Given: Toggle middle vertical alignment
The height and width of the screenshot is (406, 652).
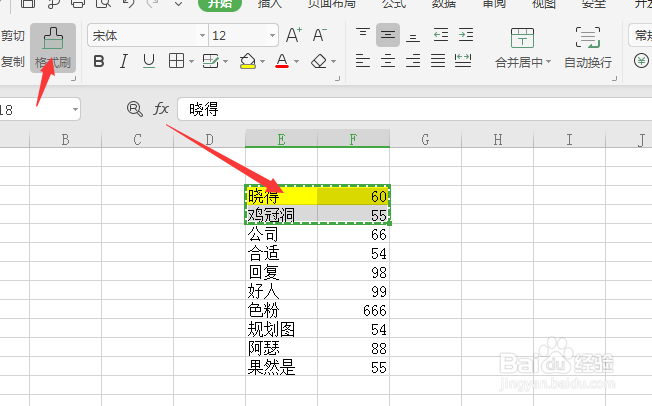Looking at the screenshot, I should [x=388, y=35].
